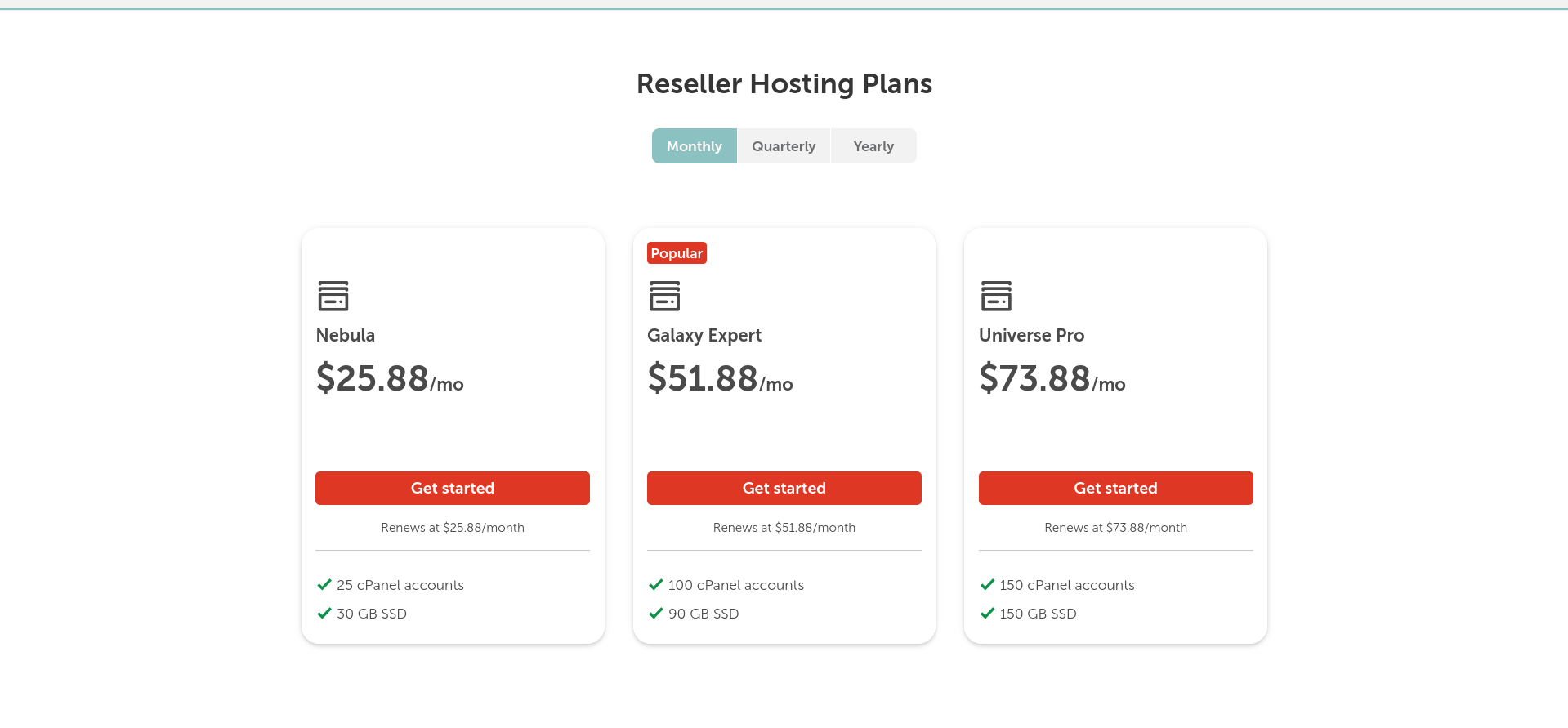Get started with the Galaxy Expert plan

coord(784,488)
